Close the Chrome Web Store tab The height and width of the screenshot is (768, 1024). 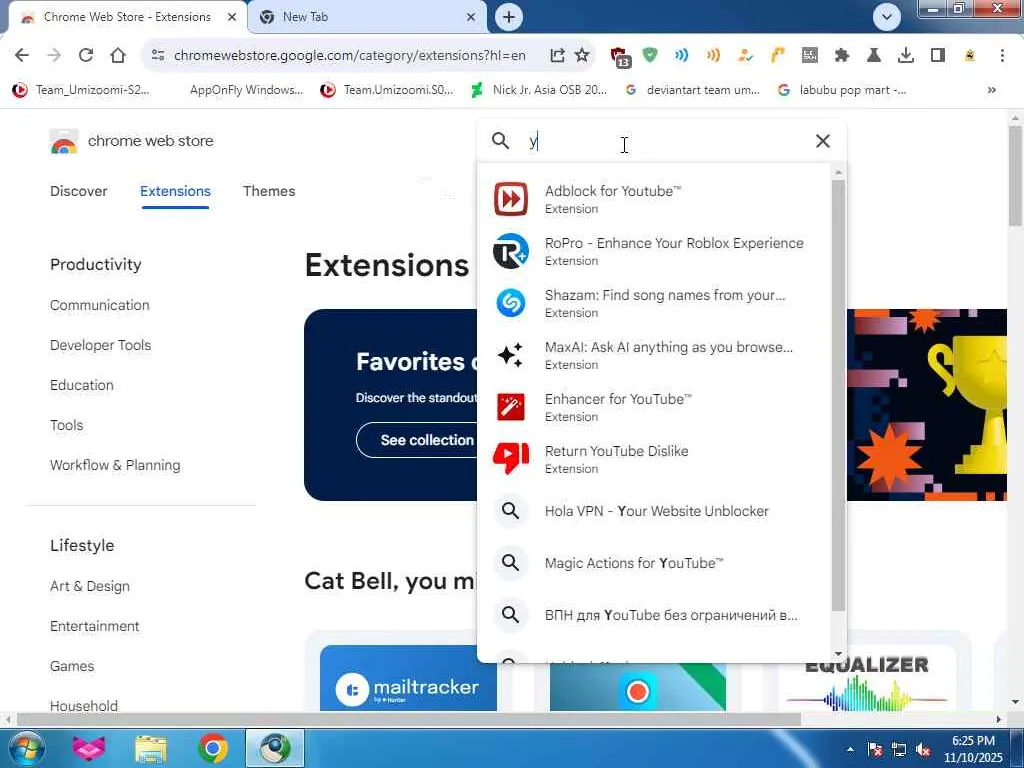click(232, 17)
